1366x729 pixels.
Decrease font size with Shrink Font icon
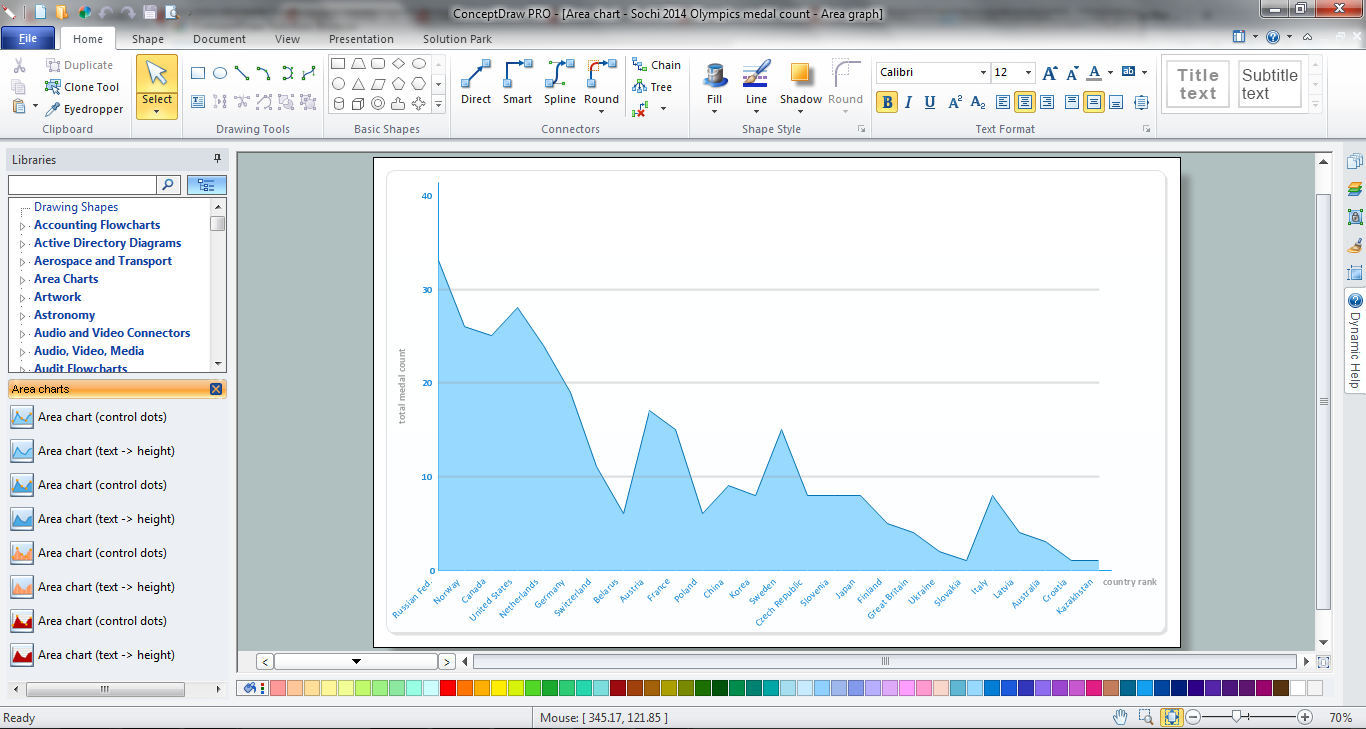(1072, 73)
